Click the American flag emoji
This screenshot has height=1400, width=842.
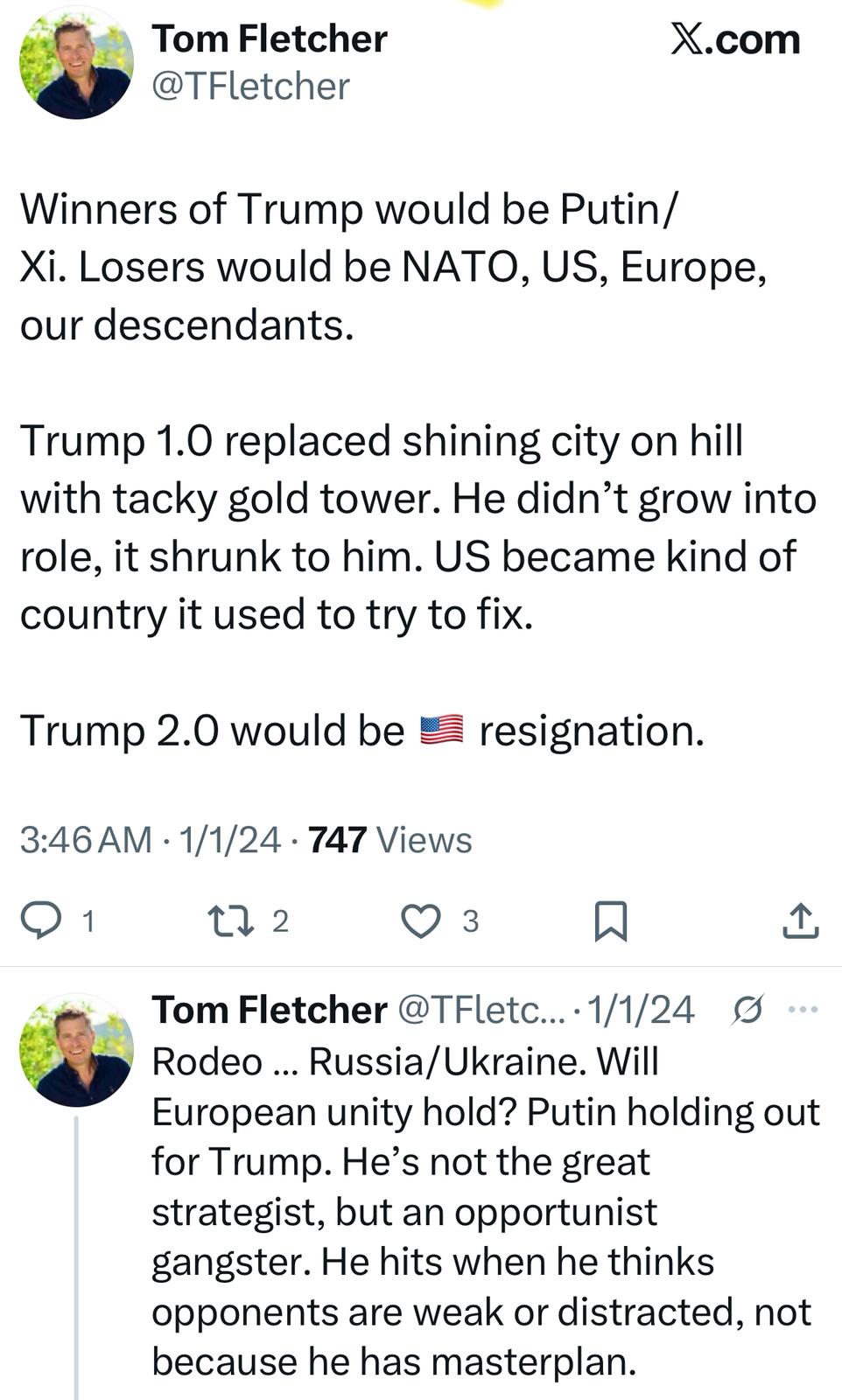(441, 731)
